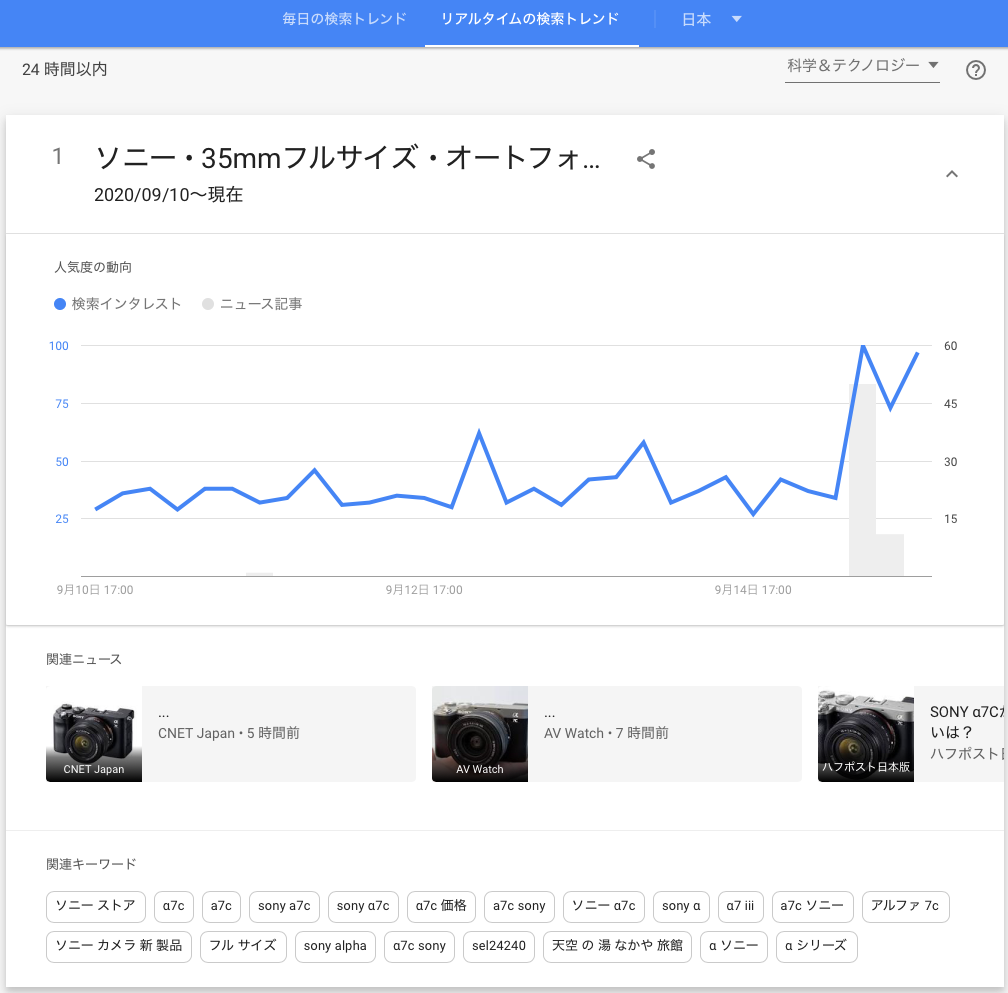The image size is (1008, 993).
Task: Open the 日本 country dropdown
Action: tap(711, 19)
